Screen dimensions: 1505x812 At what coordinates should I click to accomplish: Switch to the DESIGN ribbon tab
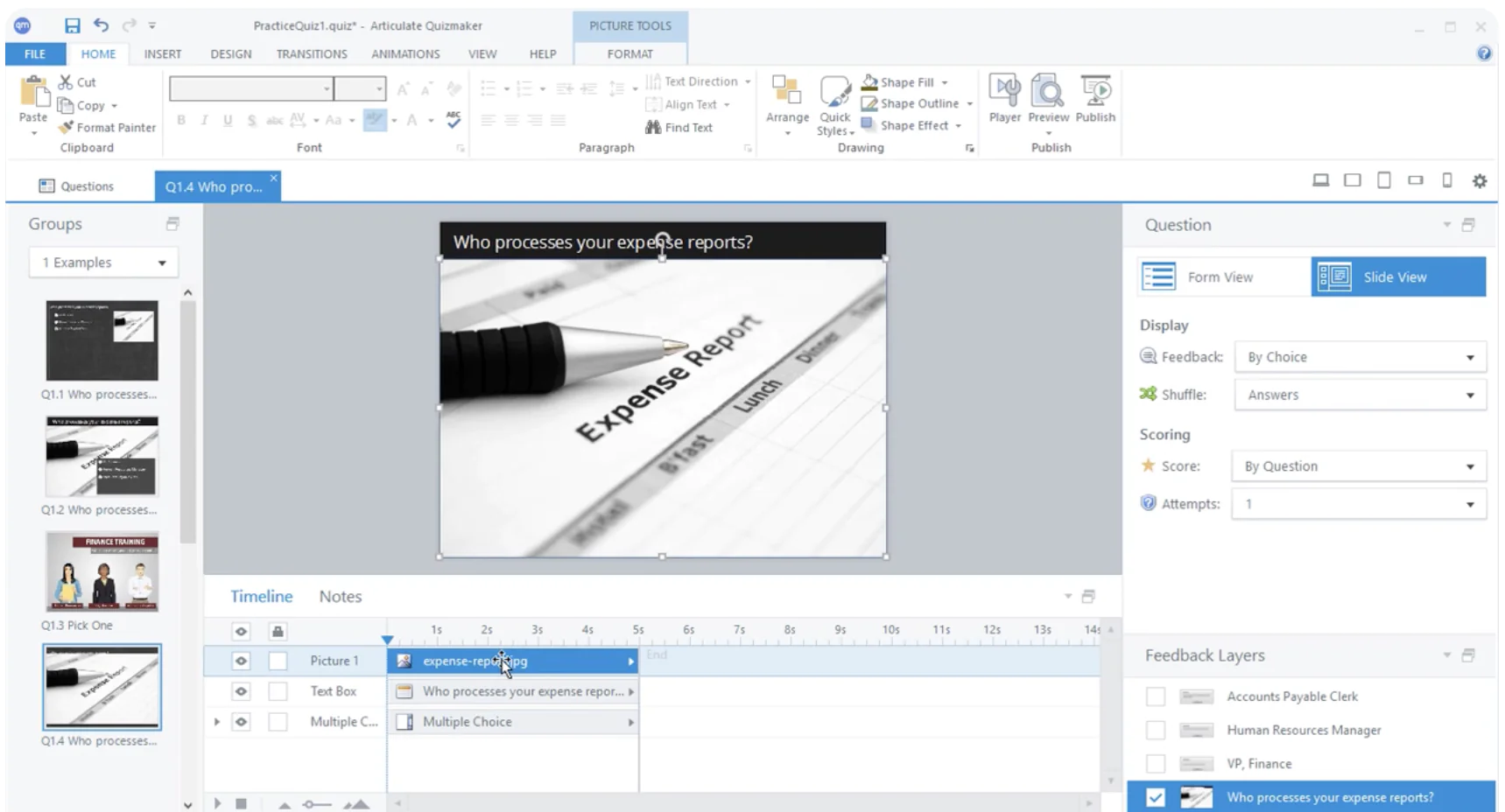(230, 53)
